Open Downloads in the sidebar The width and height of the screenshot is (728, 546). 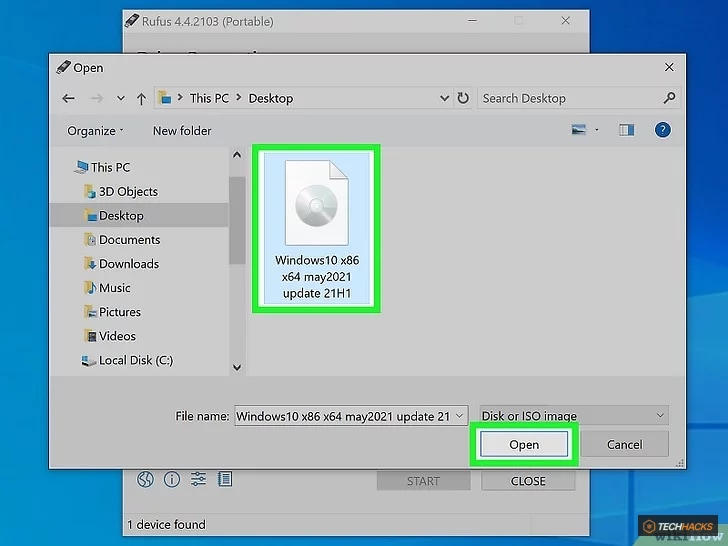pos(122,264)
